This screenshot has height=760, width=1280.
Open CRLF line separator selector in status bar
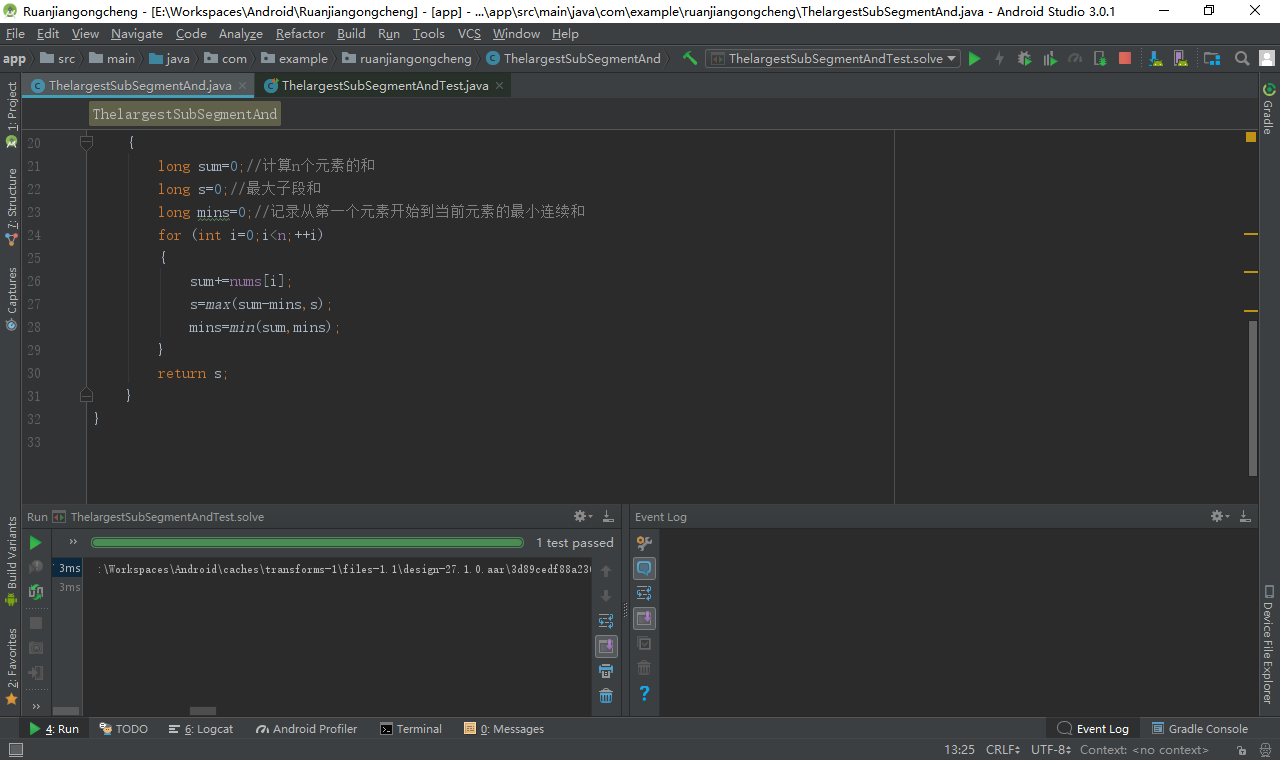pos(1002,750)
